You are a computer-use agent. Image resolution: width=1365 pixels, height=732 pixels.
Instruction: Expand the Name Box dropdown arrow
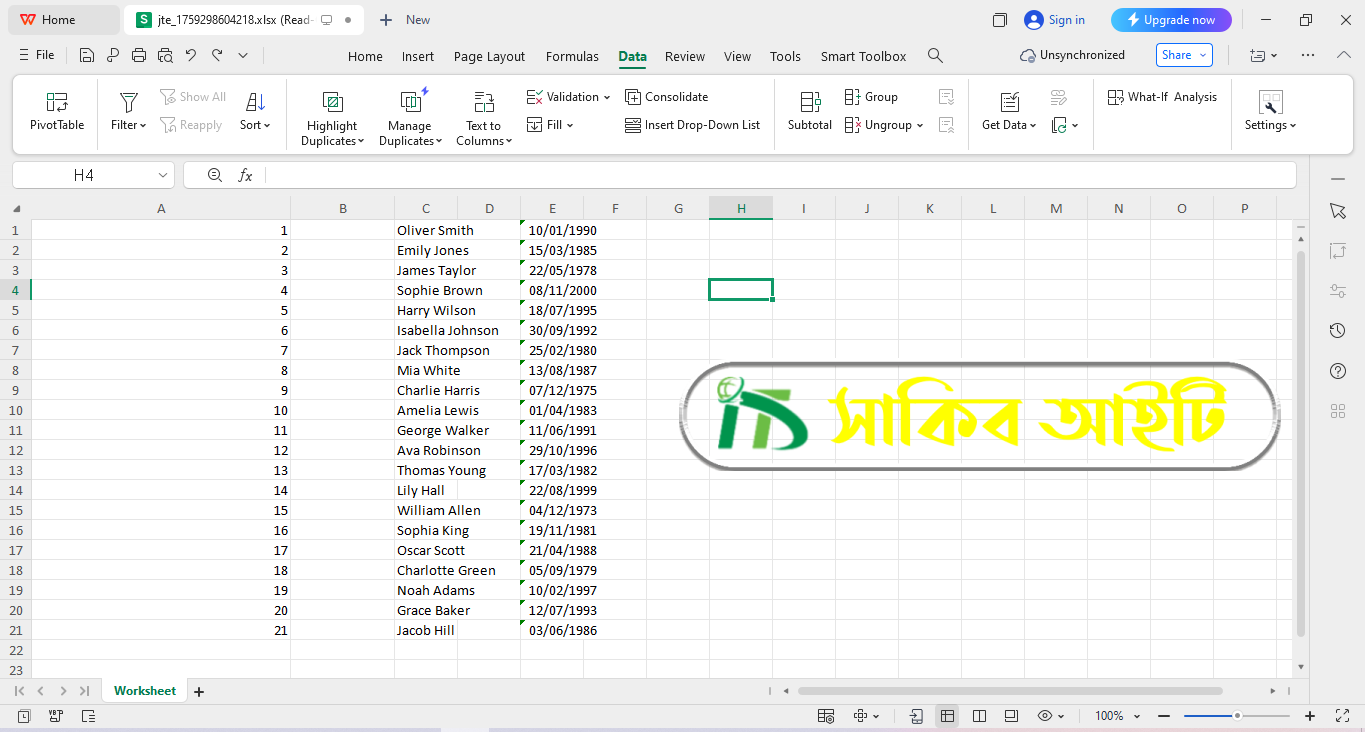163,175
